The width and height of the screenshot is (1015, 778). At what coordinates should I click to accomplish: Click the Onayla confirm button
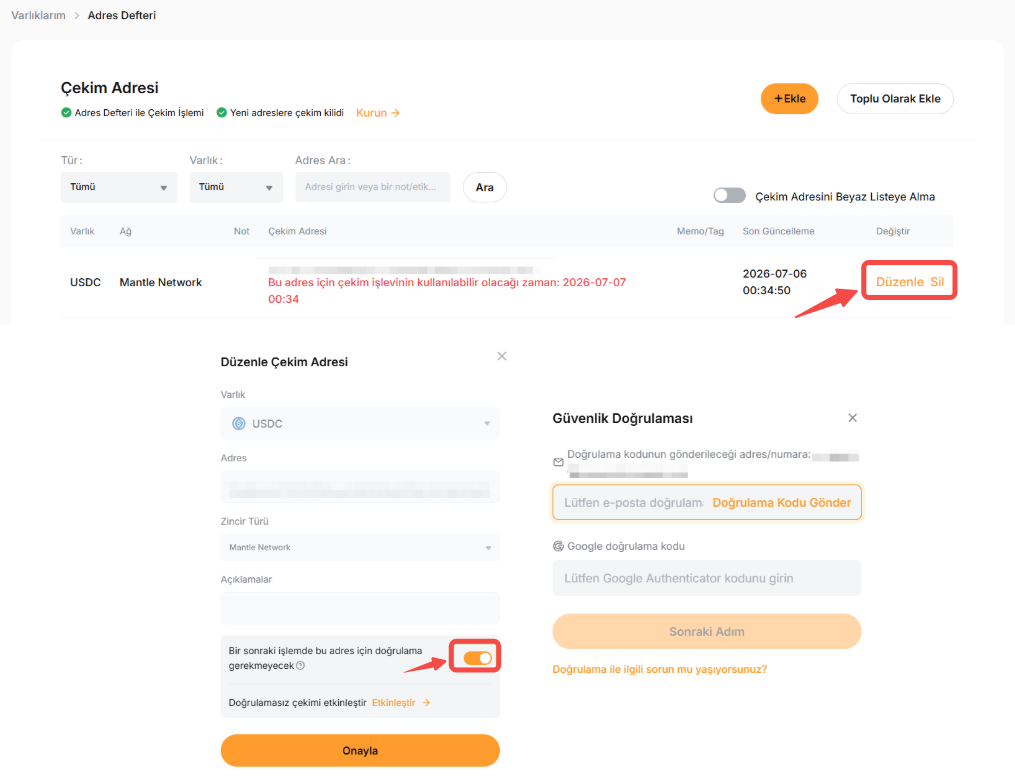pyautogui.click(x=360, y=751)
